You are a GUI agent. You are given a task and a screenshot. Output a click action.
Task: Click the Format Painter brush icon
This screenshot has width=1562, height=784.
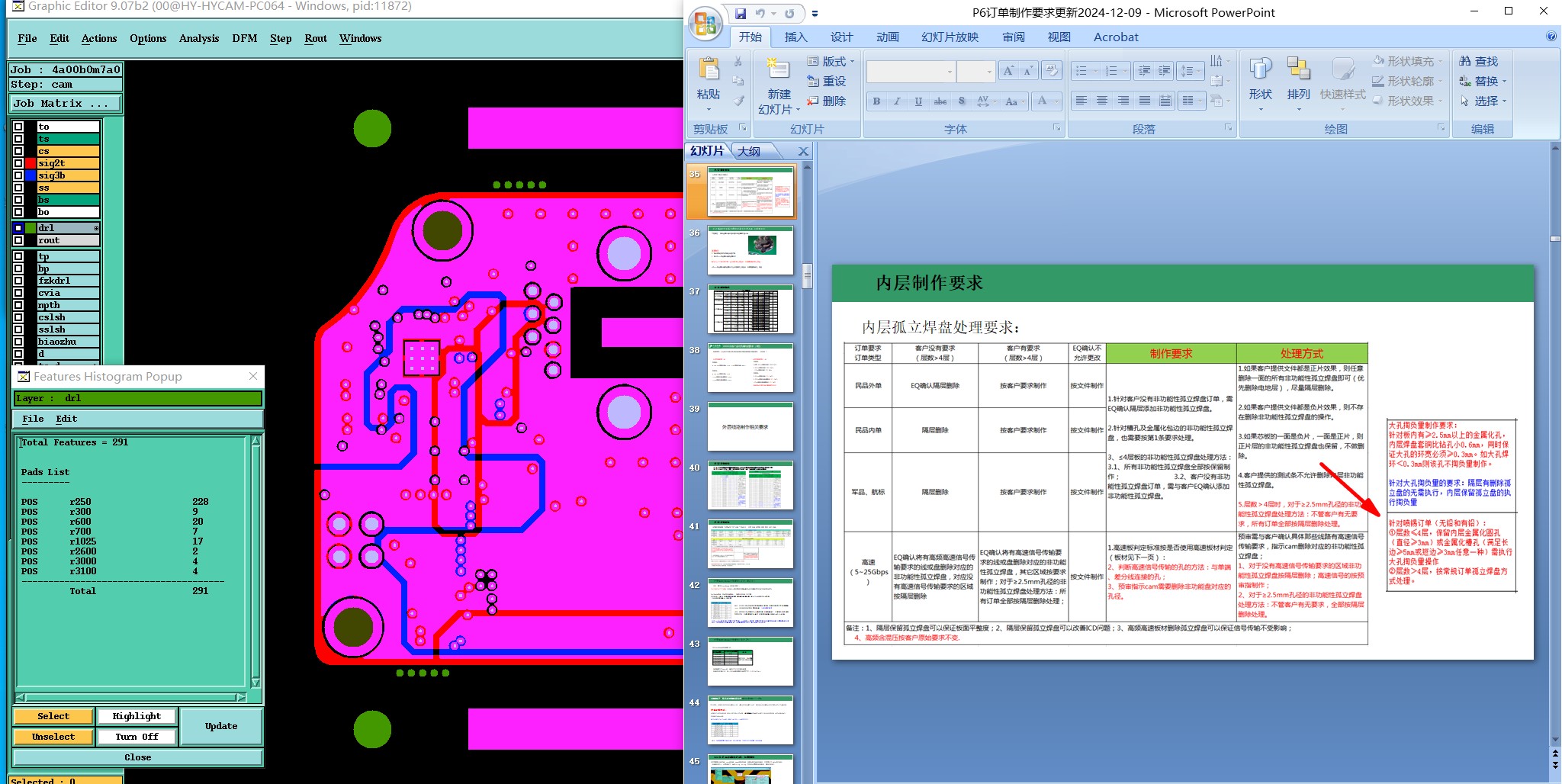[x=738, y=101]
